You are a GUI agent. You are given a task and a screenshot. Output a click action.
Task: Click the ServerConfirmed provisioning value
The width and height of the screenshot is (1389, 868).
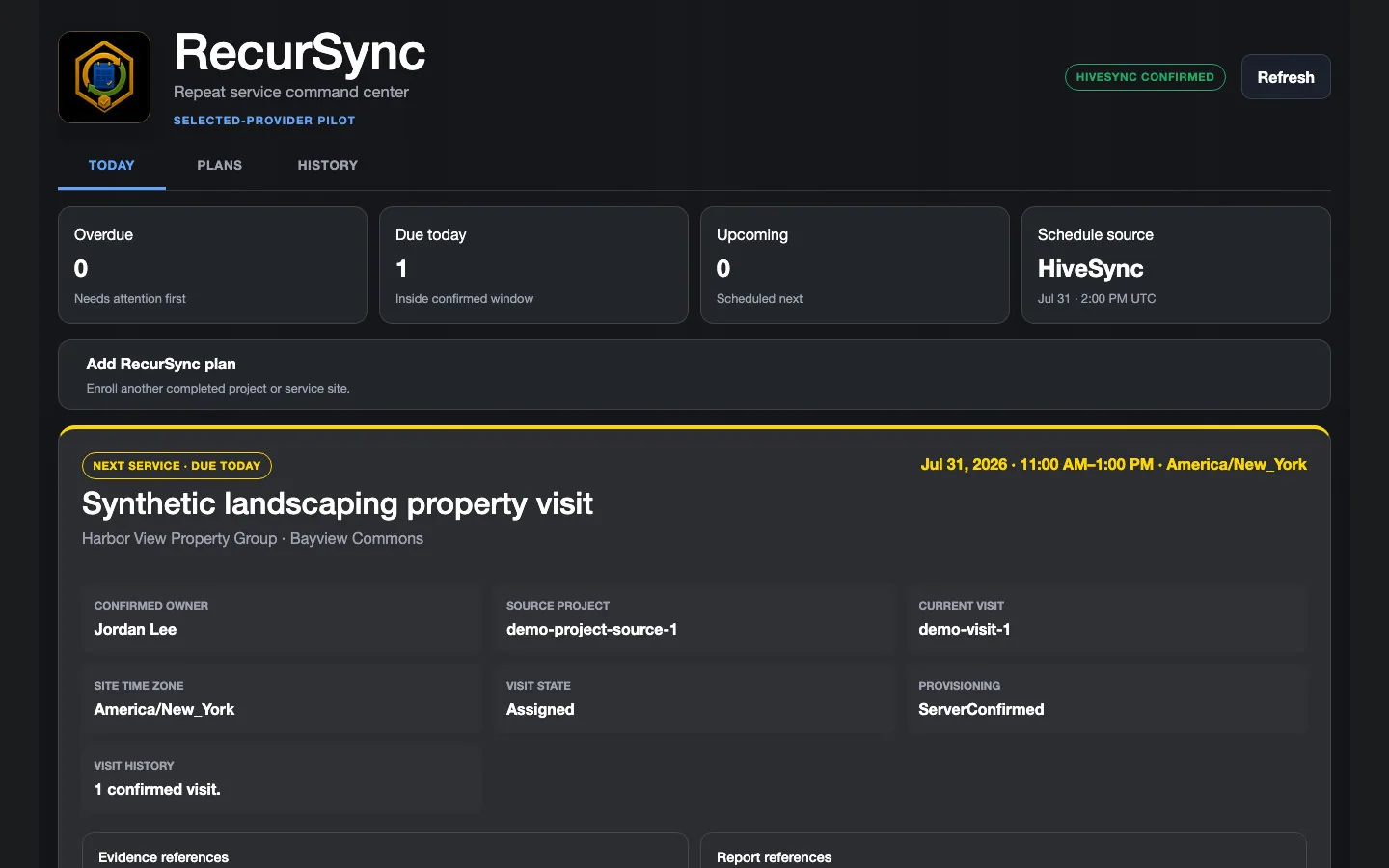(981, 709)
